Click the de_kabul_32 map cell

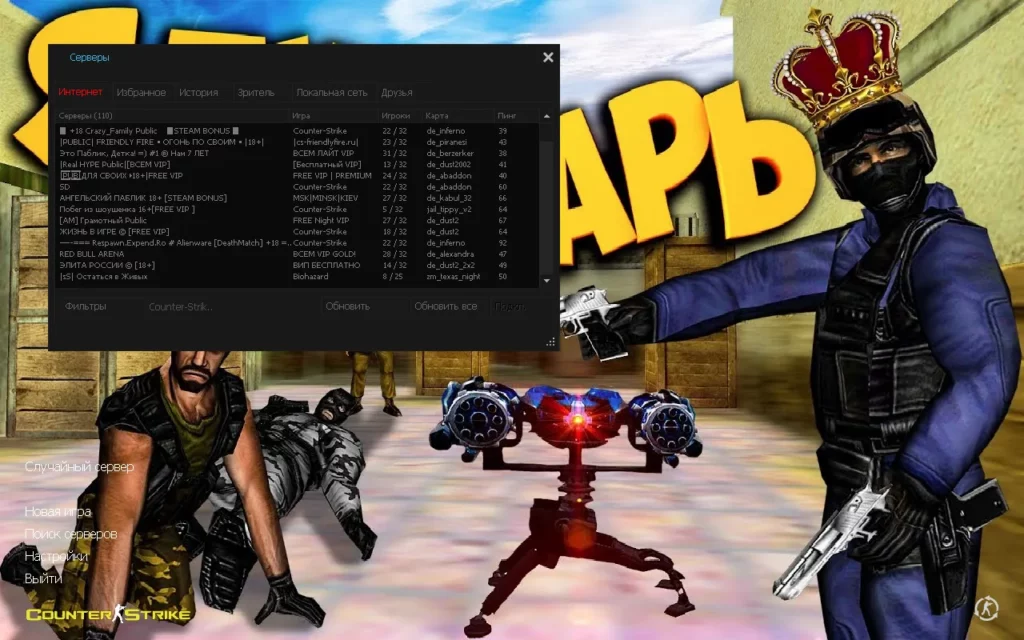(449, 198)
